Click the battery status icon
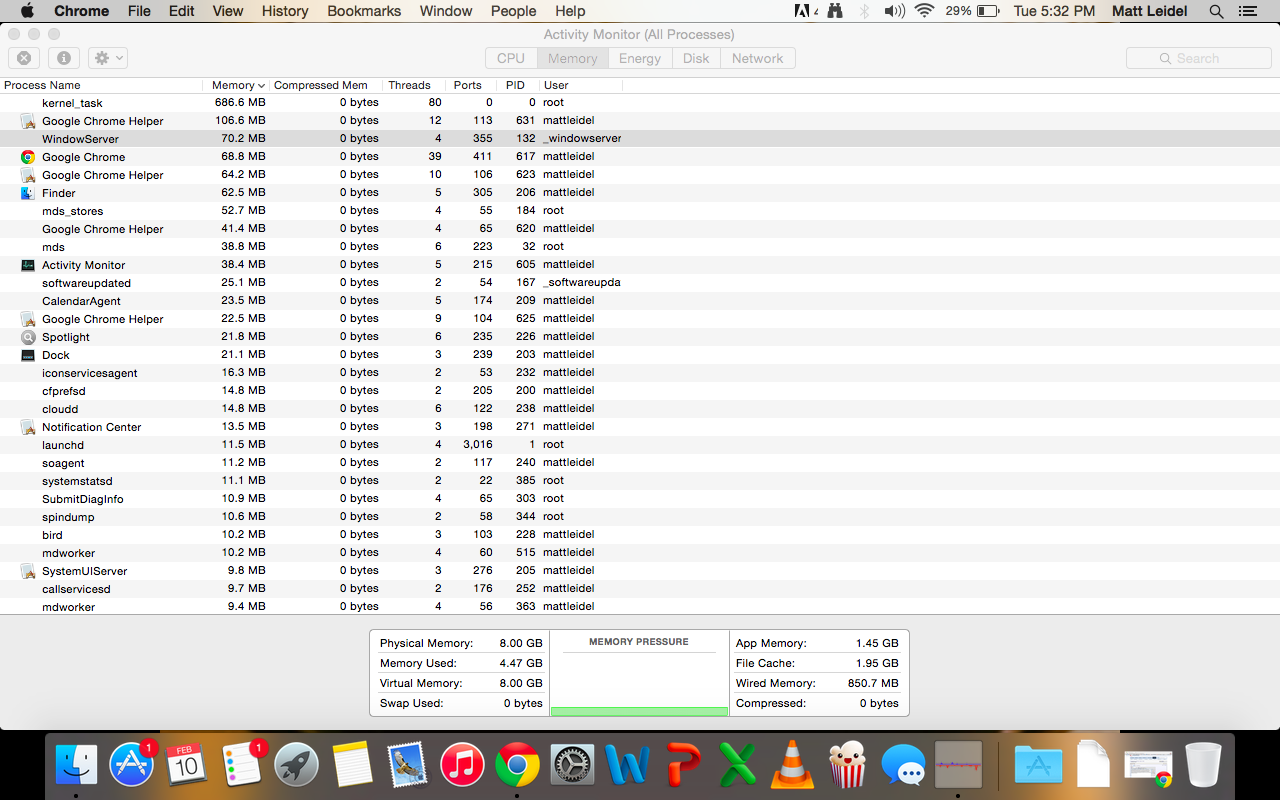The height and width of the screenshot is (800, 1280). coord(988,11)
